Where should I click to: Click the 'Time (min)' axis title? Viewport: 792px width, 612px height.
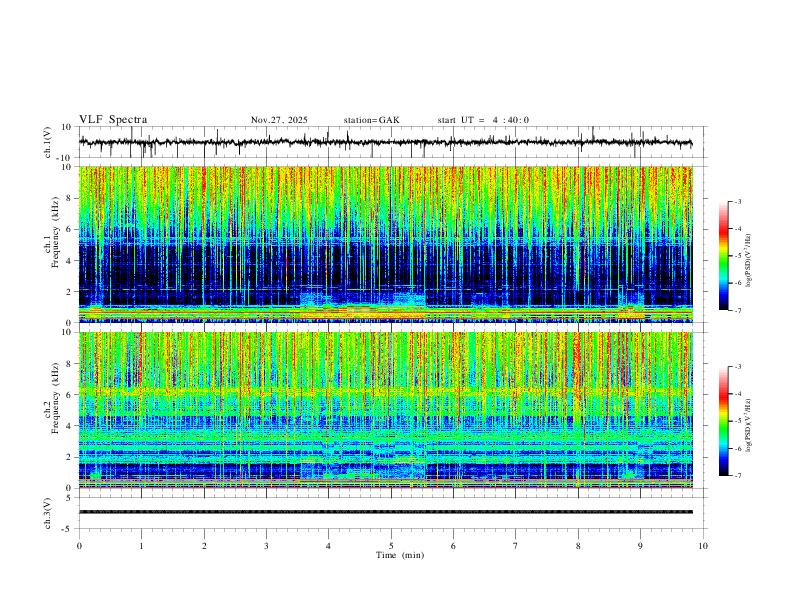(400, 555)
